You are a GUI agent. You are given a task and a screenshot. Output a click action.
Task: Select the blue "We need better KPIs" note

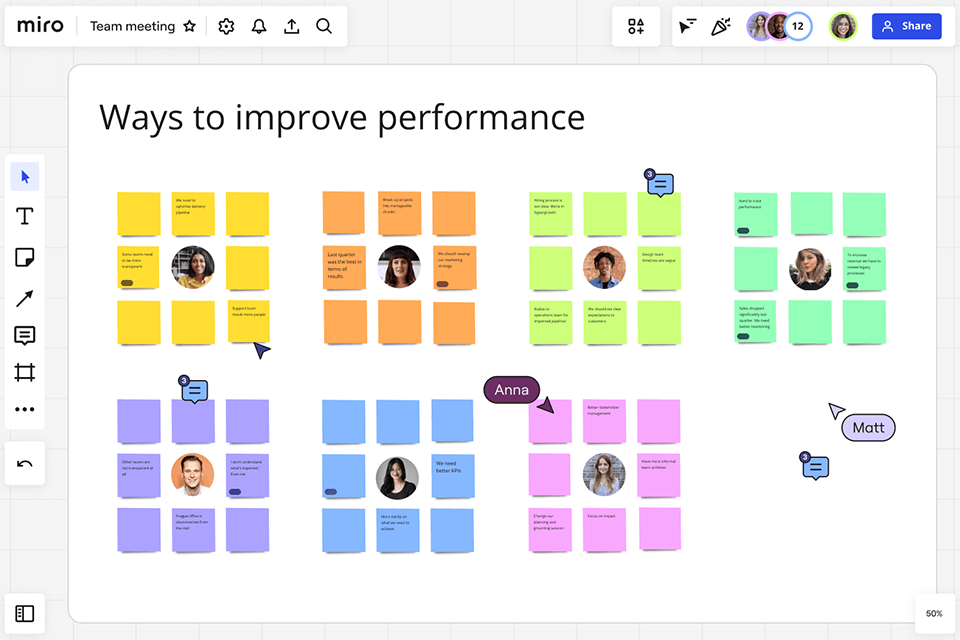point(452,476)
